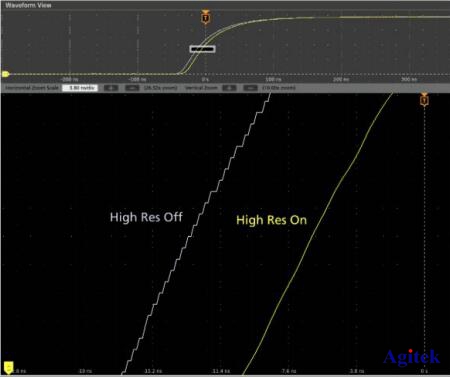450x377 pixels.
Task: Click the Vertical Zoom label
Action: 201,88
